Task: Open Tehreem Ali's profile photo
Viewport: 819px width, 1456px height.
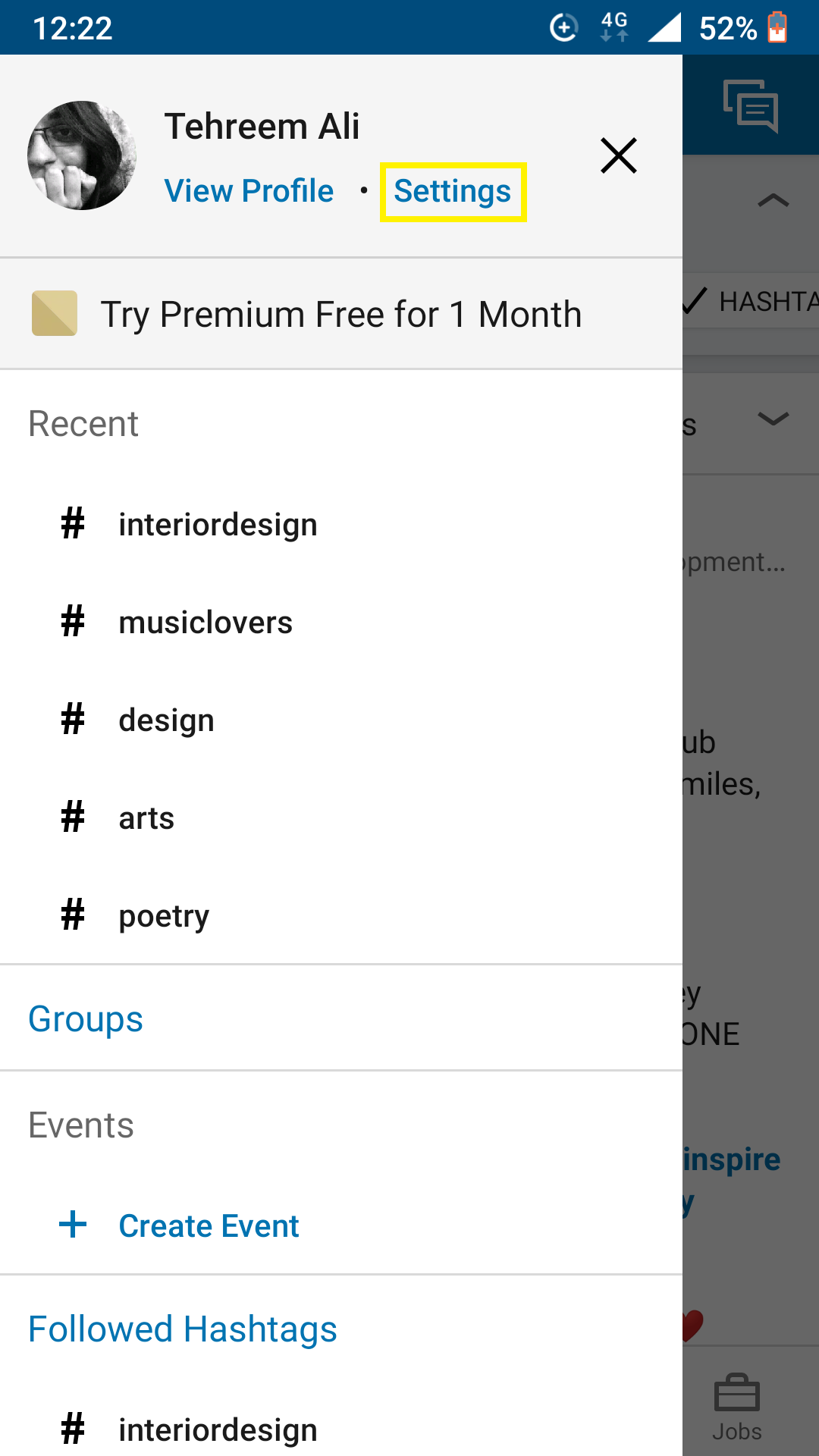Action: click(x=81, y=155)
